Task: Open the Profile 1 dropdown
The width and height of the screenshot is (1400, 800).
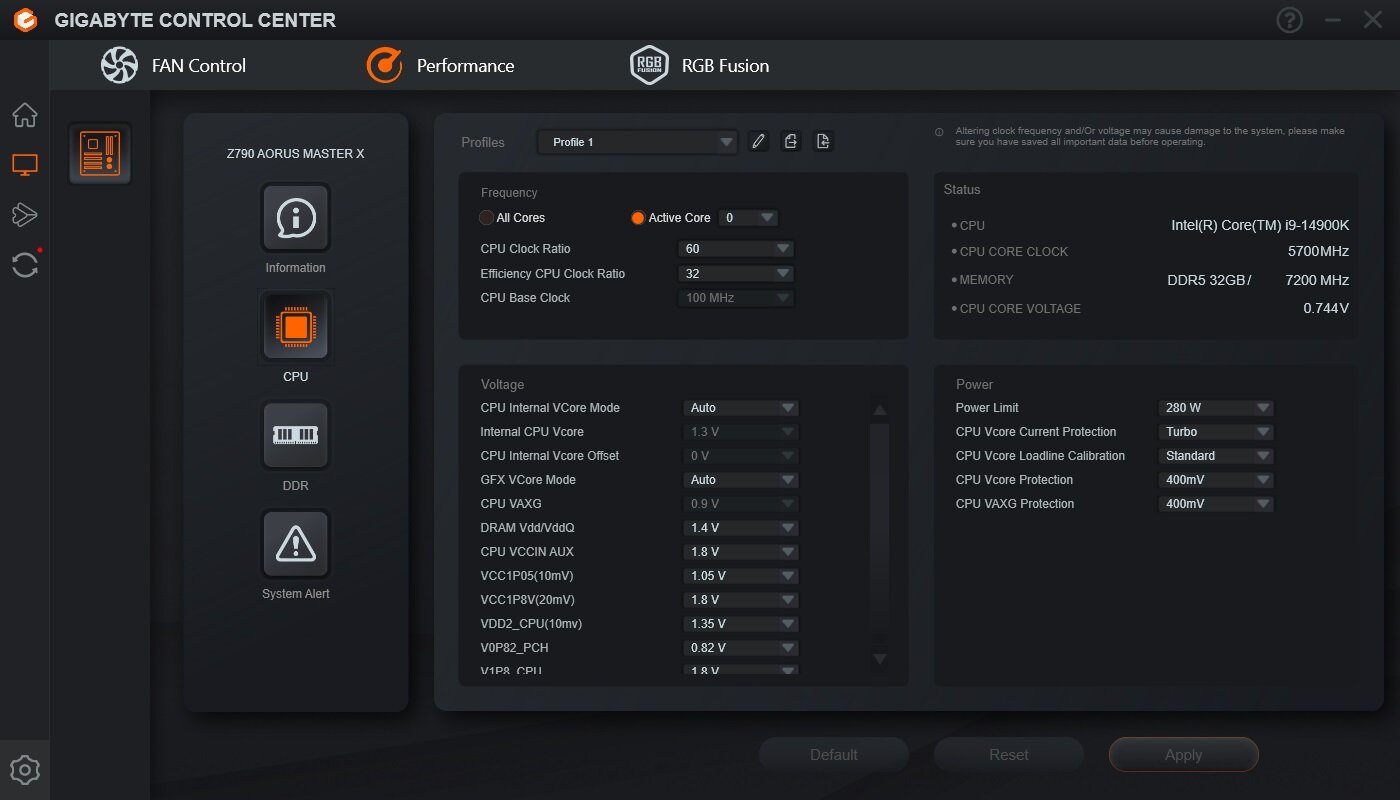Action: 638,142
